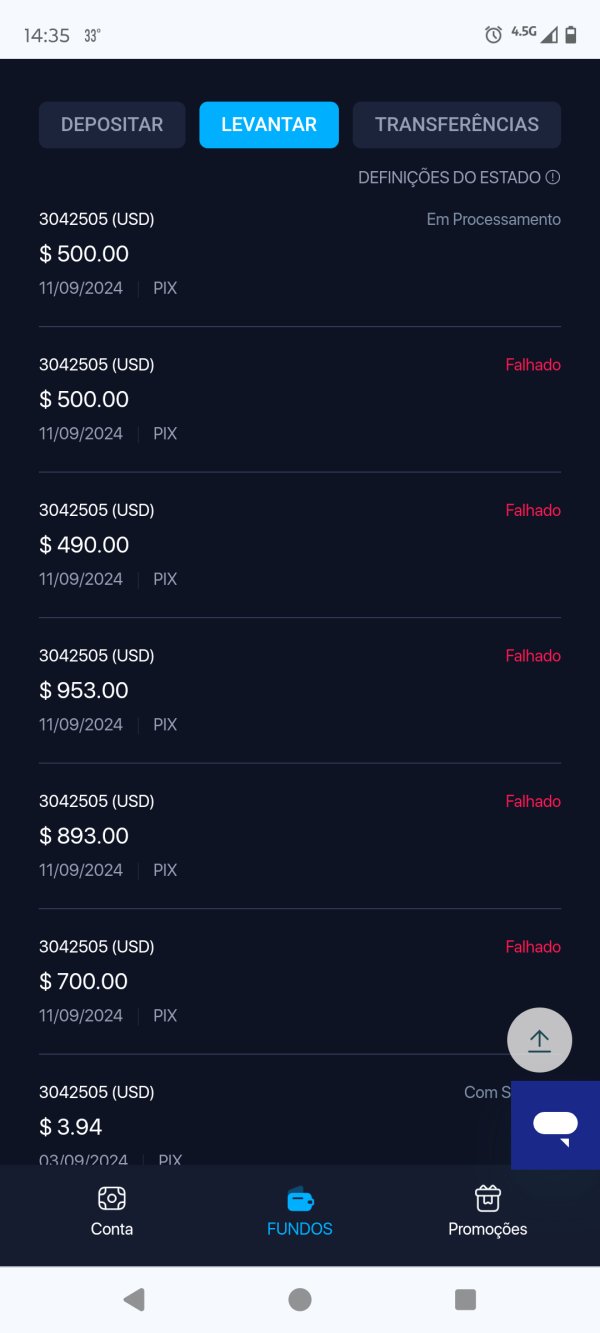Open the live chat bubble

pos(555,1125)
